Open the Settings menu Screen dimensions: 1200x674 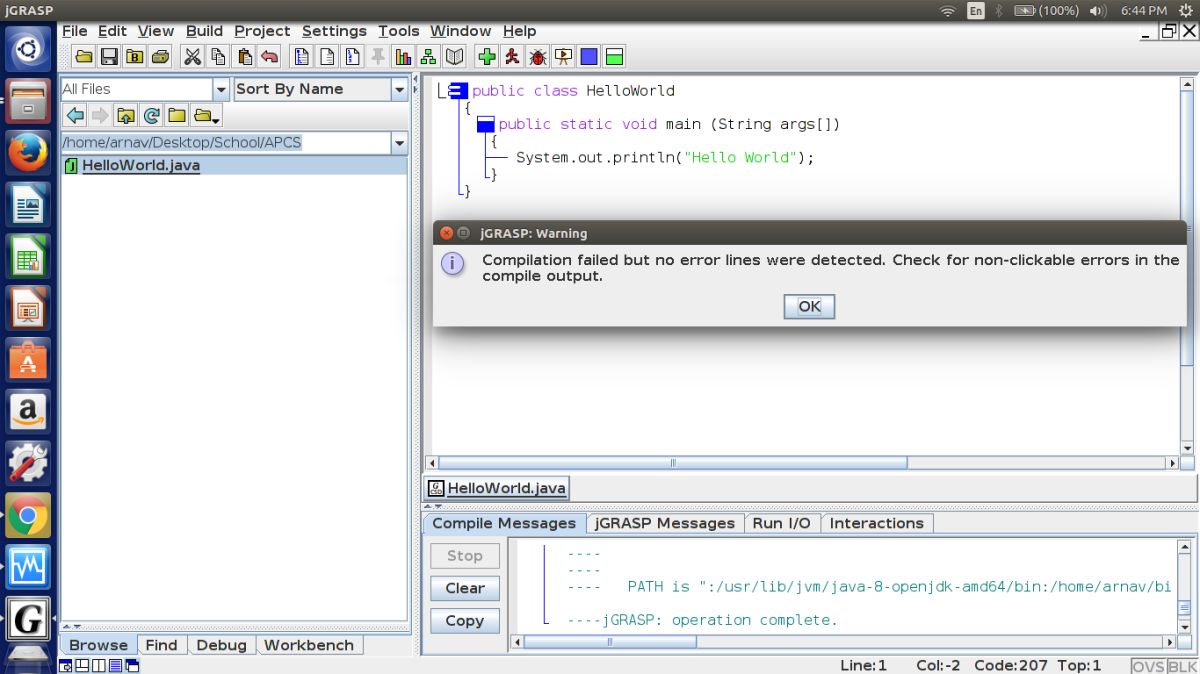[334, 31]
